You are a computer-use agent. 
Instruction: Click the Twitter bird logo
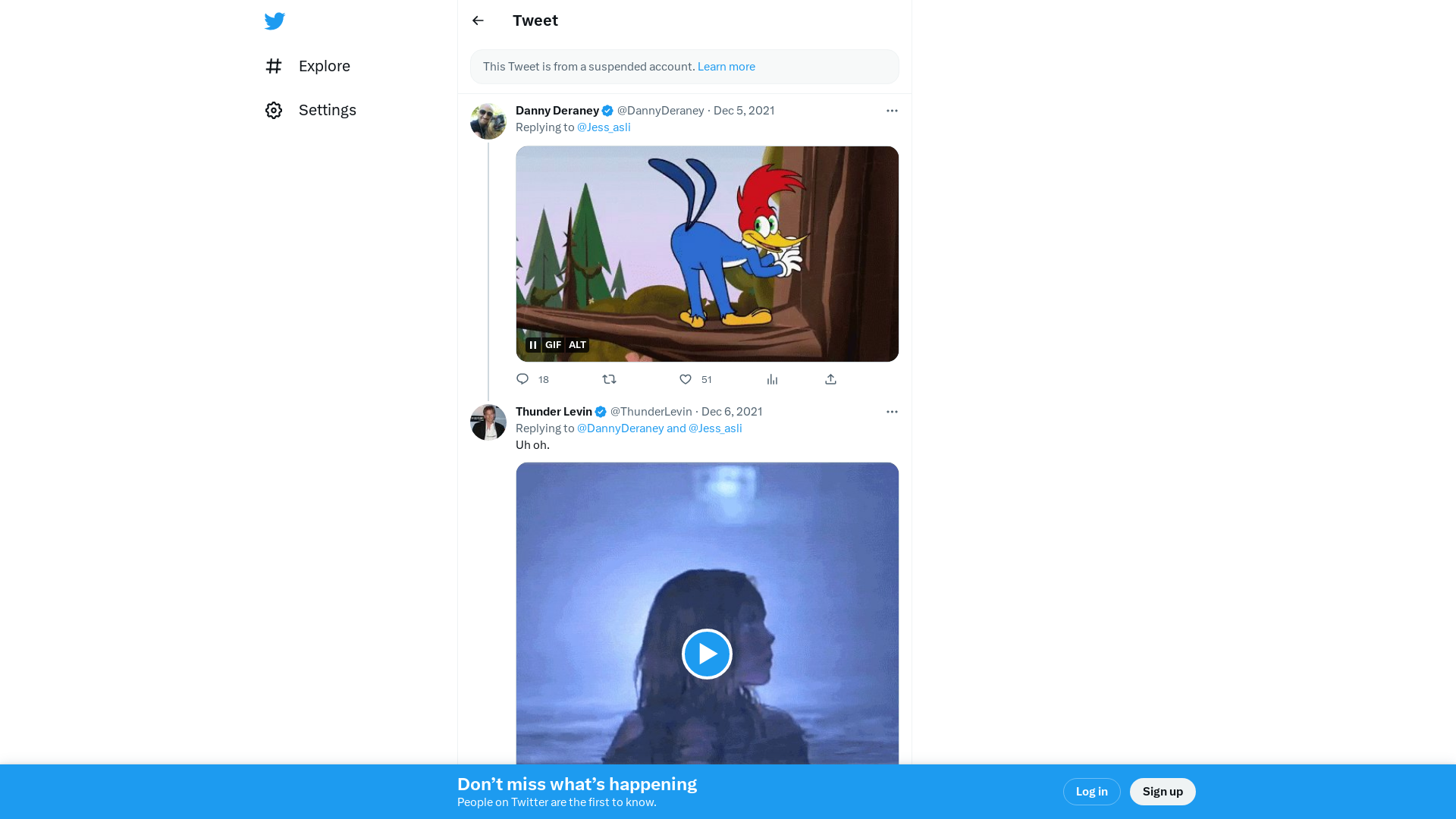(x=275, y=20)
